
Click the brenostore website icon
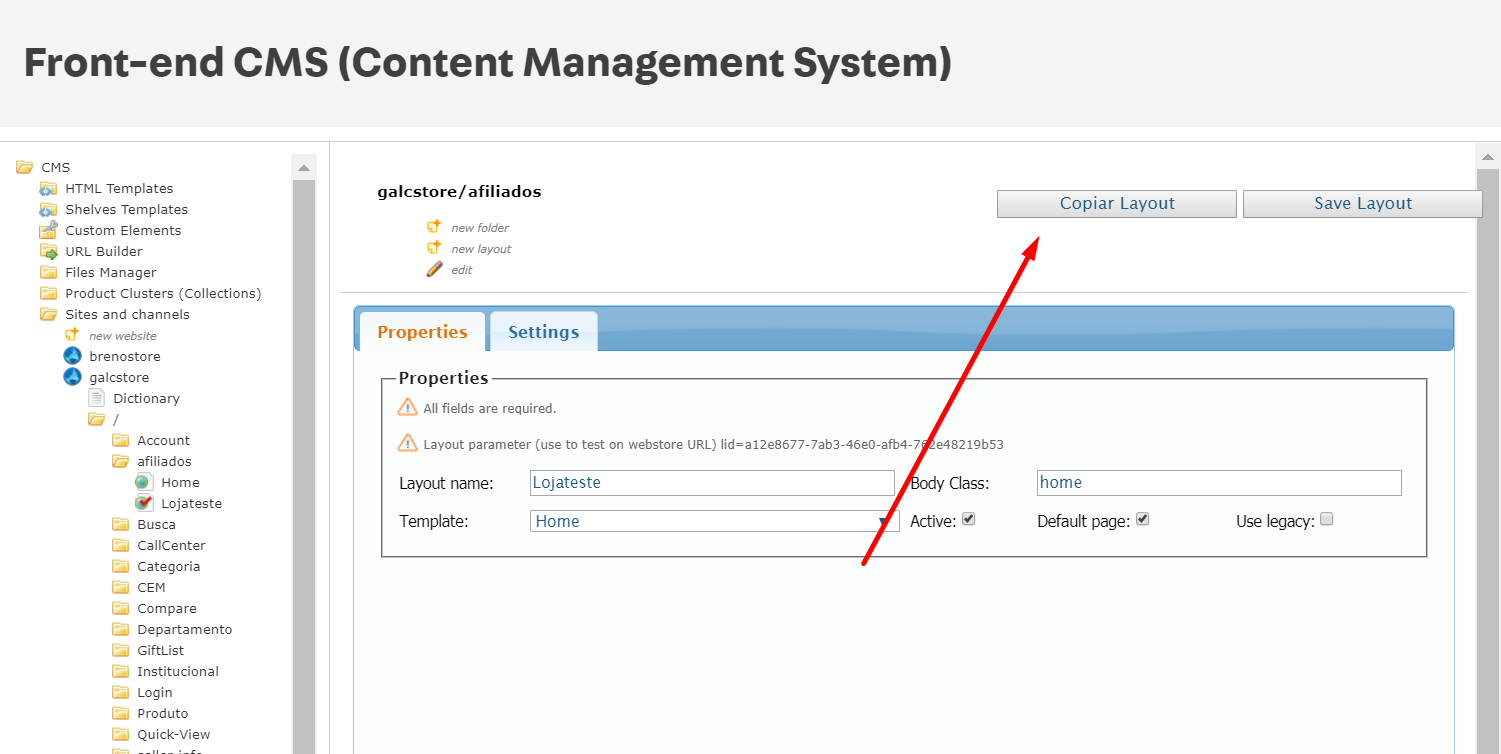pyautogui.click(x=72, y=356)
